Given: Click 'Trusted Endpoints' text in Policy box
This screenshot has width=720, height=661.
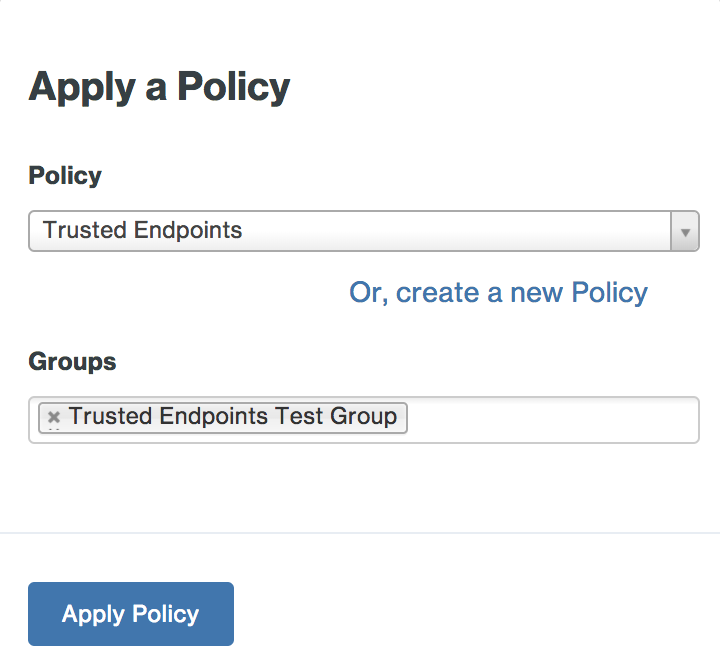Looking at the screenshot, I should tap(142, 231).
